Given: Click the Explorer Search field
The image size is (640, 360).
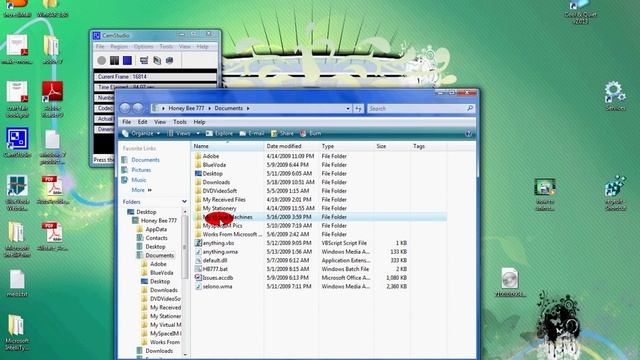Looking at the screenshot, I should (420, 108).
